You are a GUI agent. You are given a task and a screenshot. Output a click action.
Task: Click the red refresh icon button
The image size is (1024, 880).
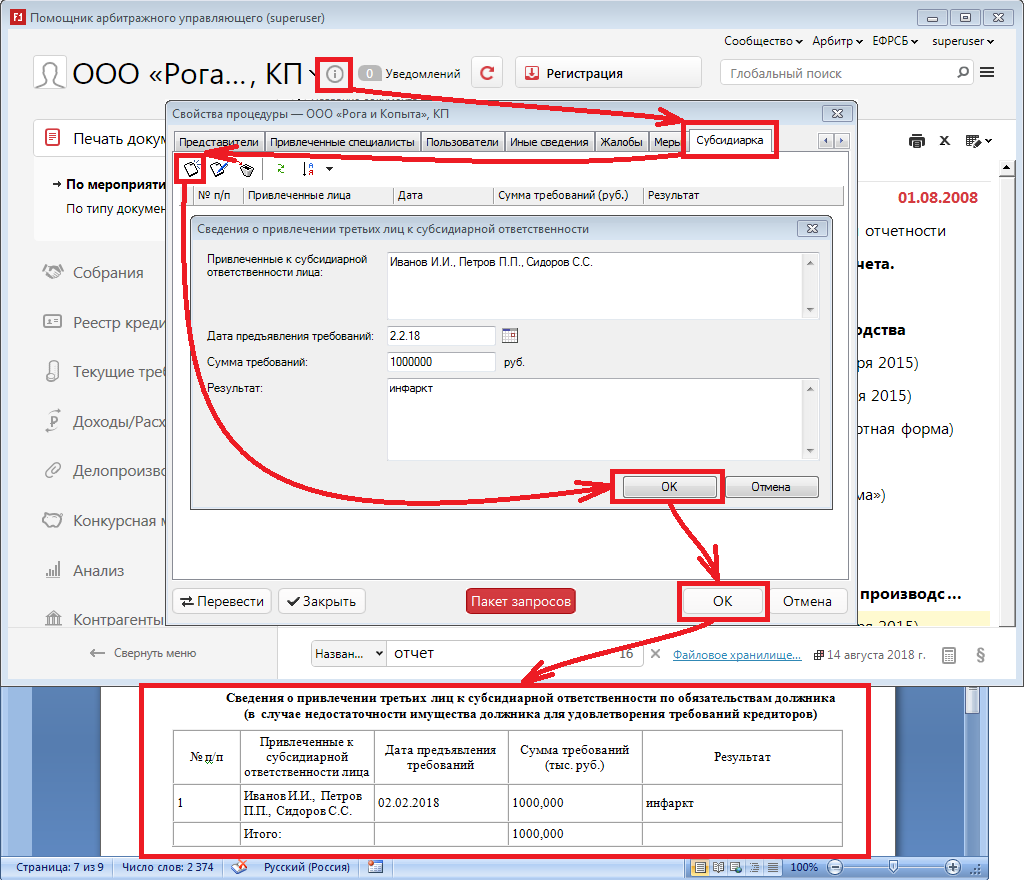click(x=486, y=73)
